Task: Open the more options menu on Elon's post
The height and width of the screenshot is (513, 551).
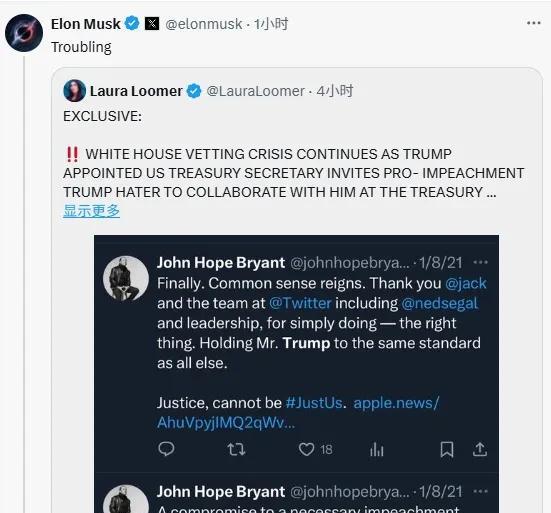Action: [x=533, y=23]
